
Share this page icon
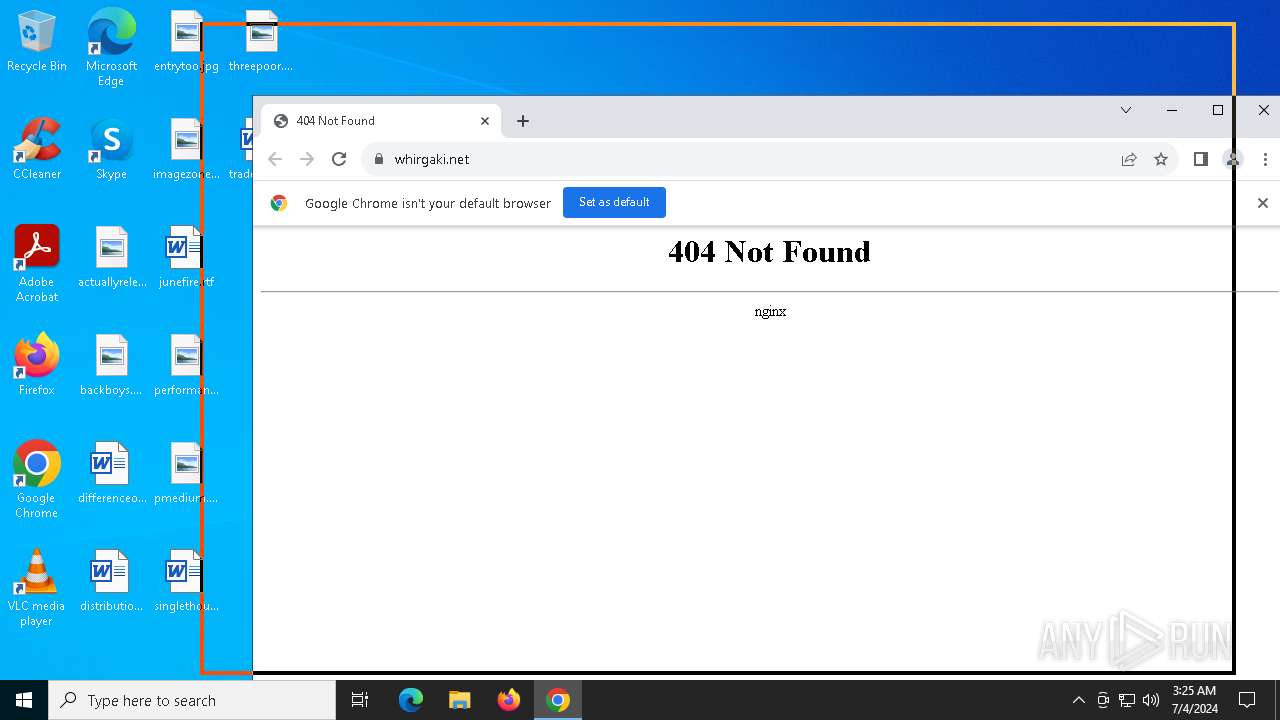pos(1129,159)
